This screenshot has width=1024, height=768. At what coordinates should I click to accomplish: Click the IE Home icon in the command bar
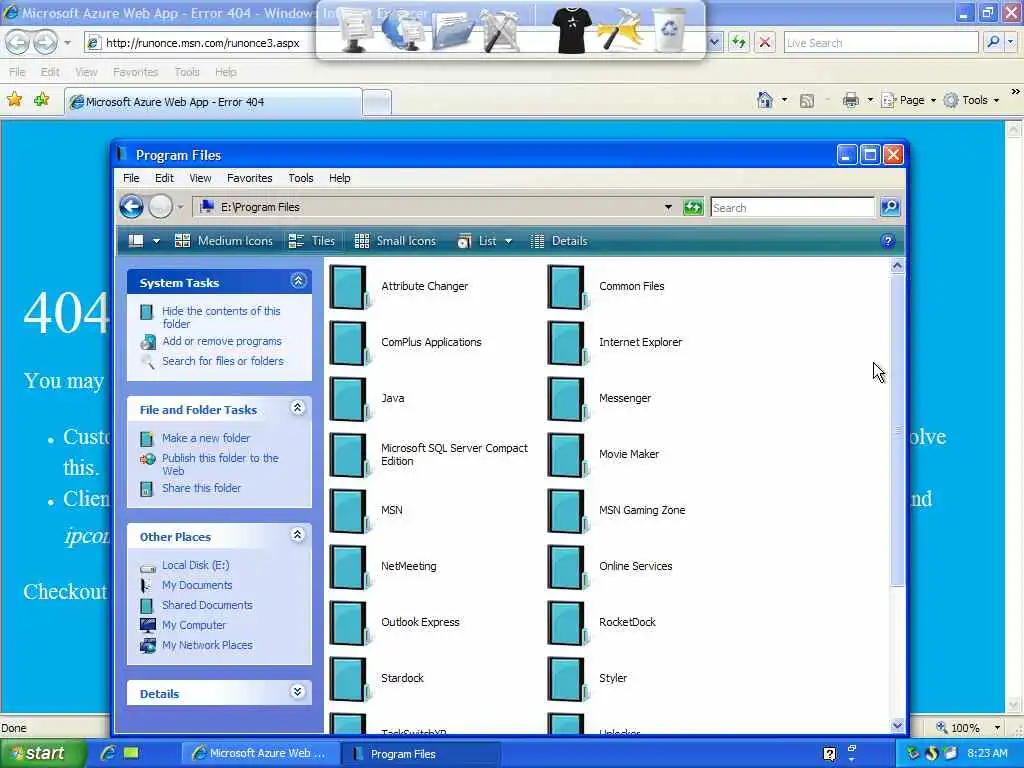pyautogui.click(x=765, y=100)
